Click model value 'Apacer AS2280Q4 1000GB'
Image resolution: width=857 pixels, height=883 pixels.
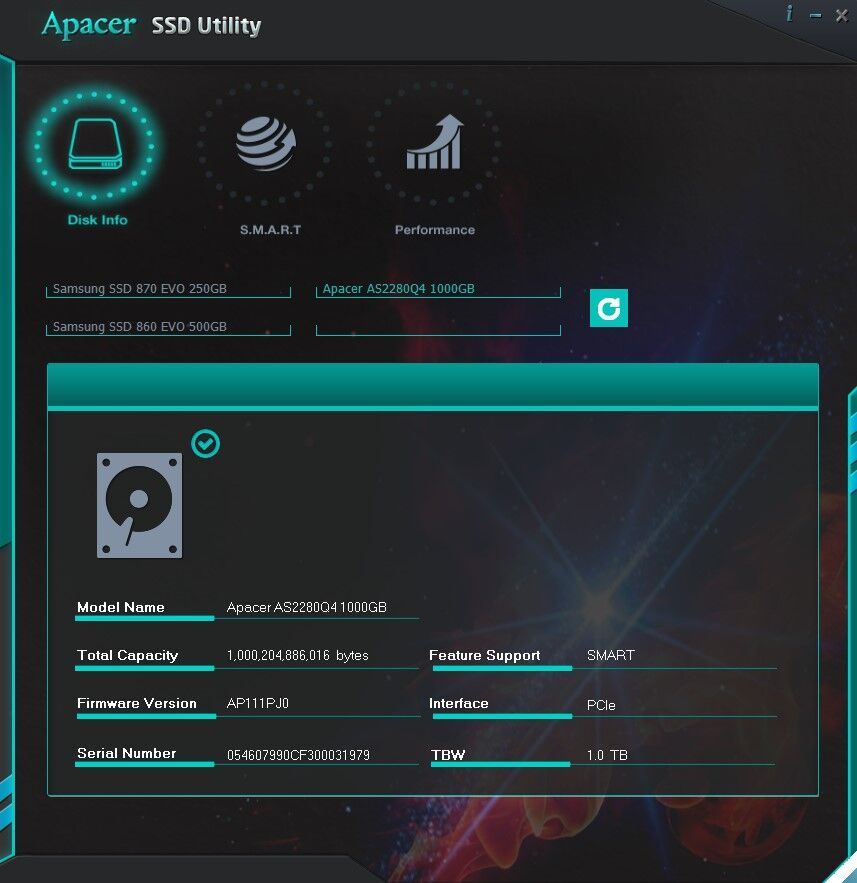[x=306, y=607]
